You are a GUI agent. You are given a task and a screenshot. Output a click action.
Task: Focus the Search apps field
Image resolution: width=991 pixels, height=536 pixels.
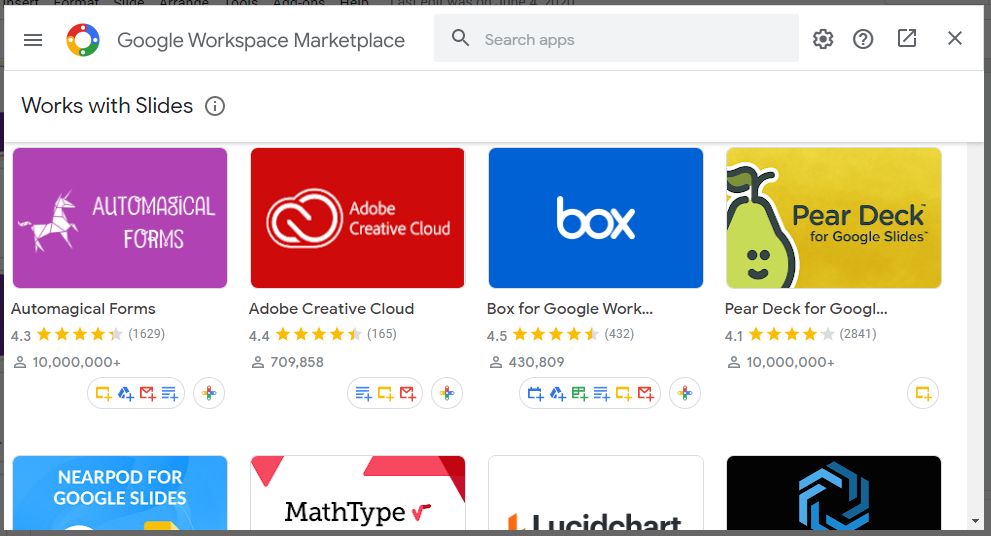(616, 39)
